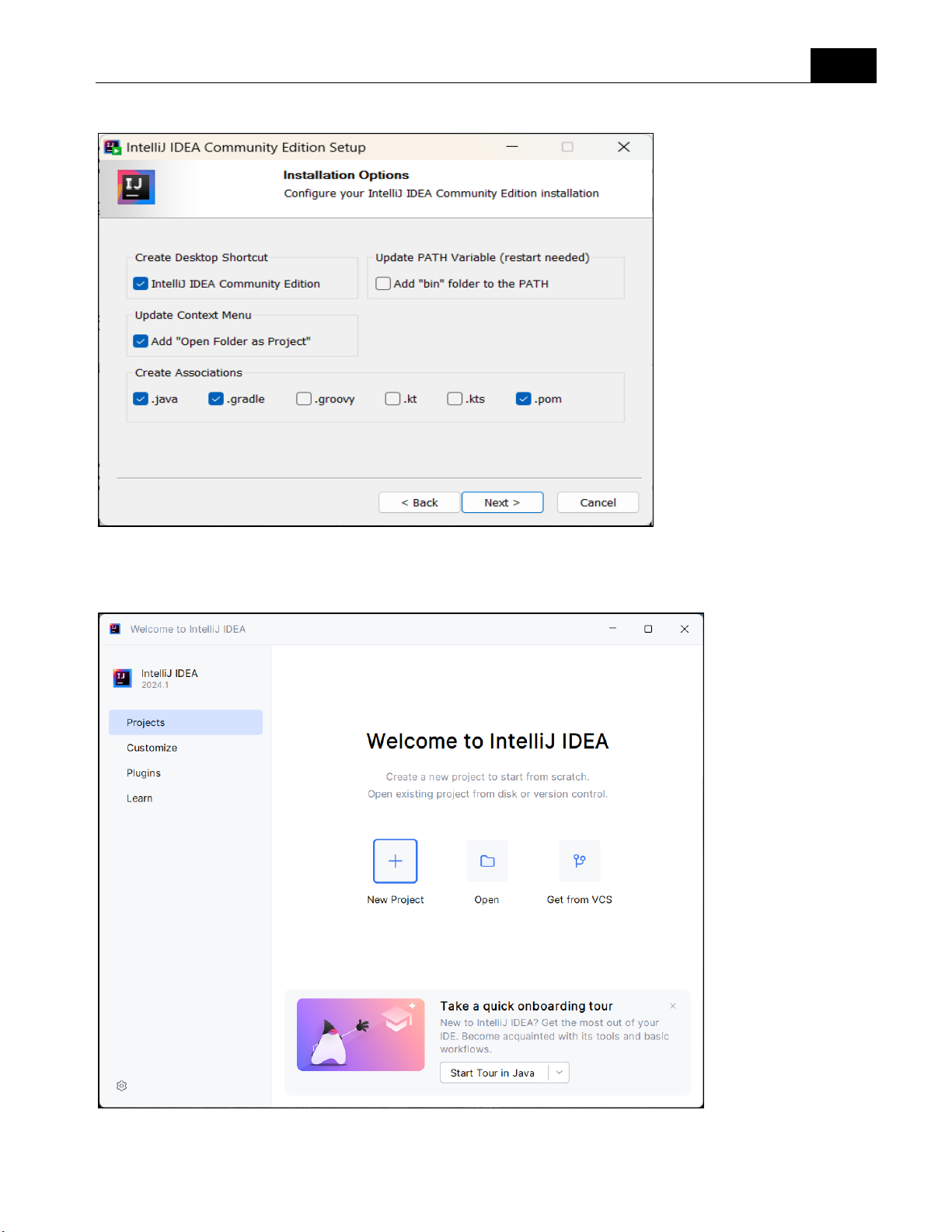Switch to the Plugins tab

tap(144, 773)
